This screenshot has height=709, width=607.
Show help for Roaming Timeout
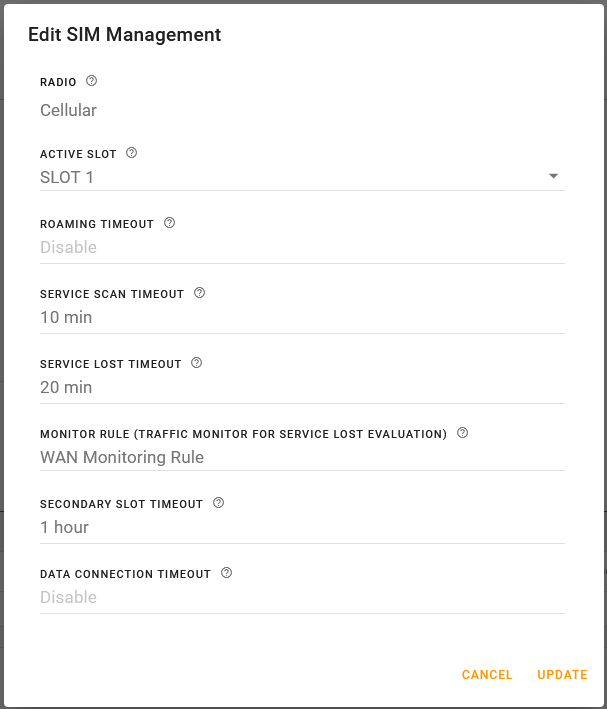pos(169,223)
